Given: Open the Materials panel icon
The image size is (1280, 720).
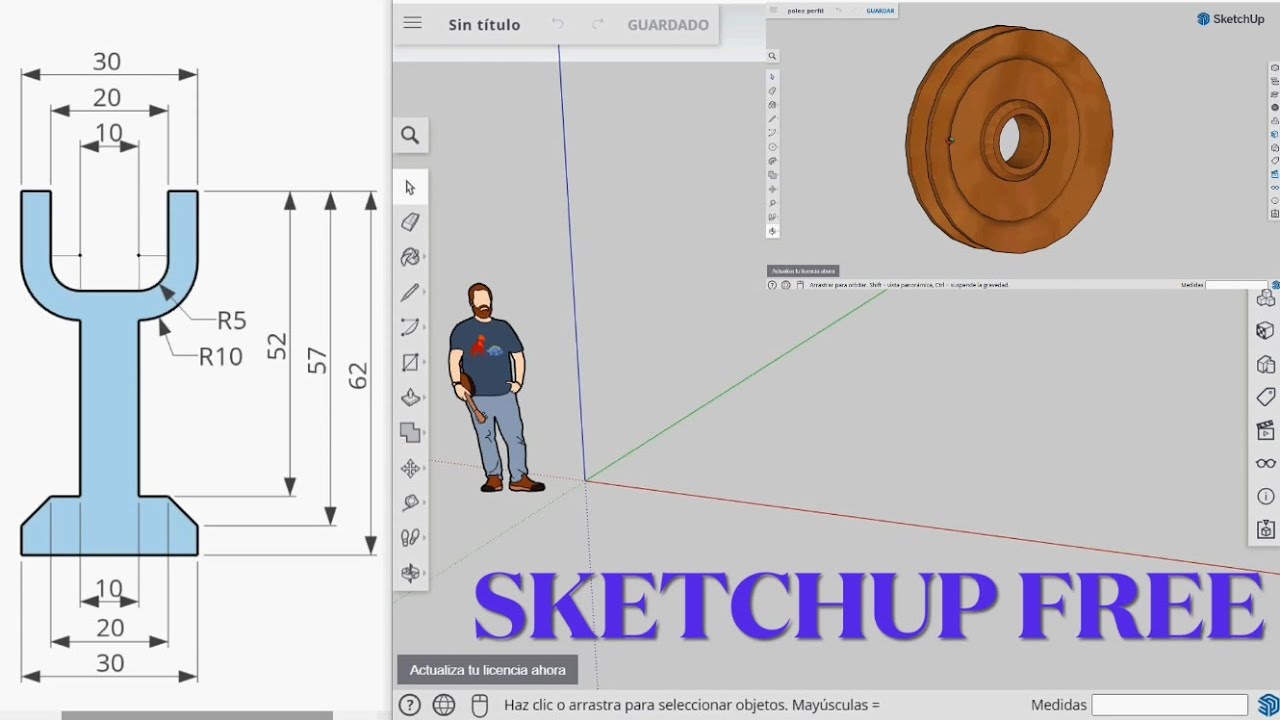Looking at the screenshot, I should click(x=1266, y=331).
